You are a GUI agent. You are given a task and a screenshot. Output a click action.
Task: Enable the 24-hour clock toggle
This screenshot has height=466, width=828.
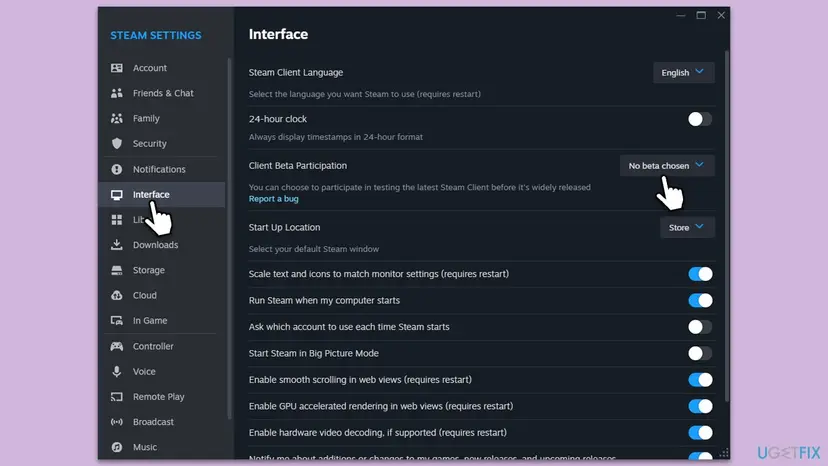tap(700, 119)
